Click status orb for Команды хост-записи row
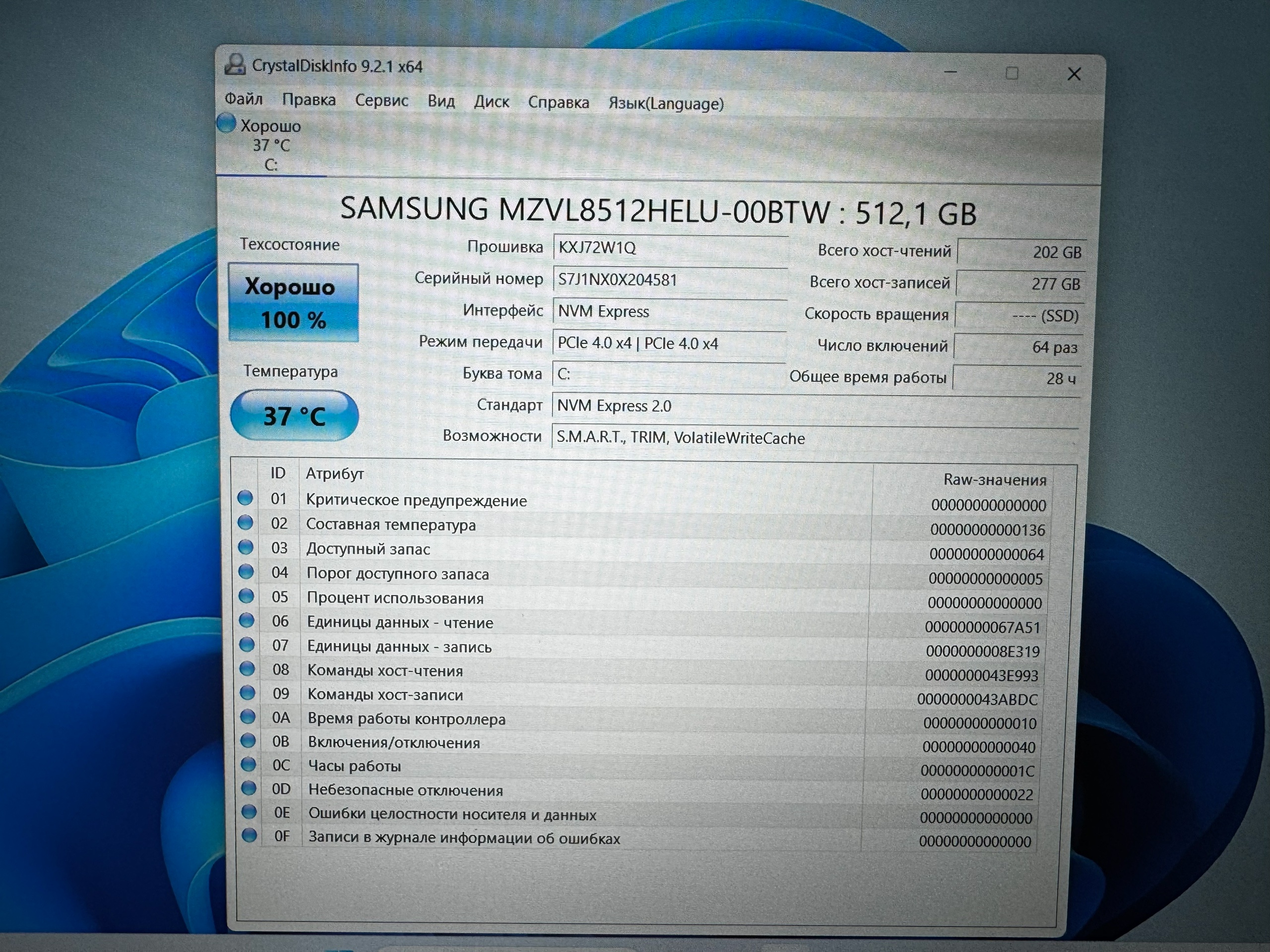Screen dimensions: 1270x952 coord(248,693)
